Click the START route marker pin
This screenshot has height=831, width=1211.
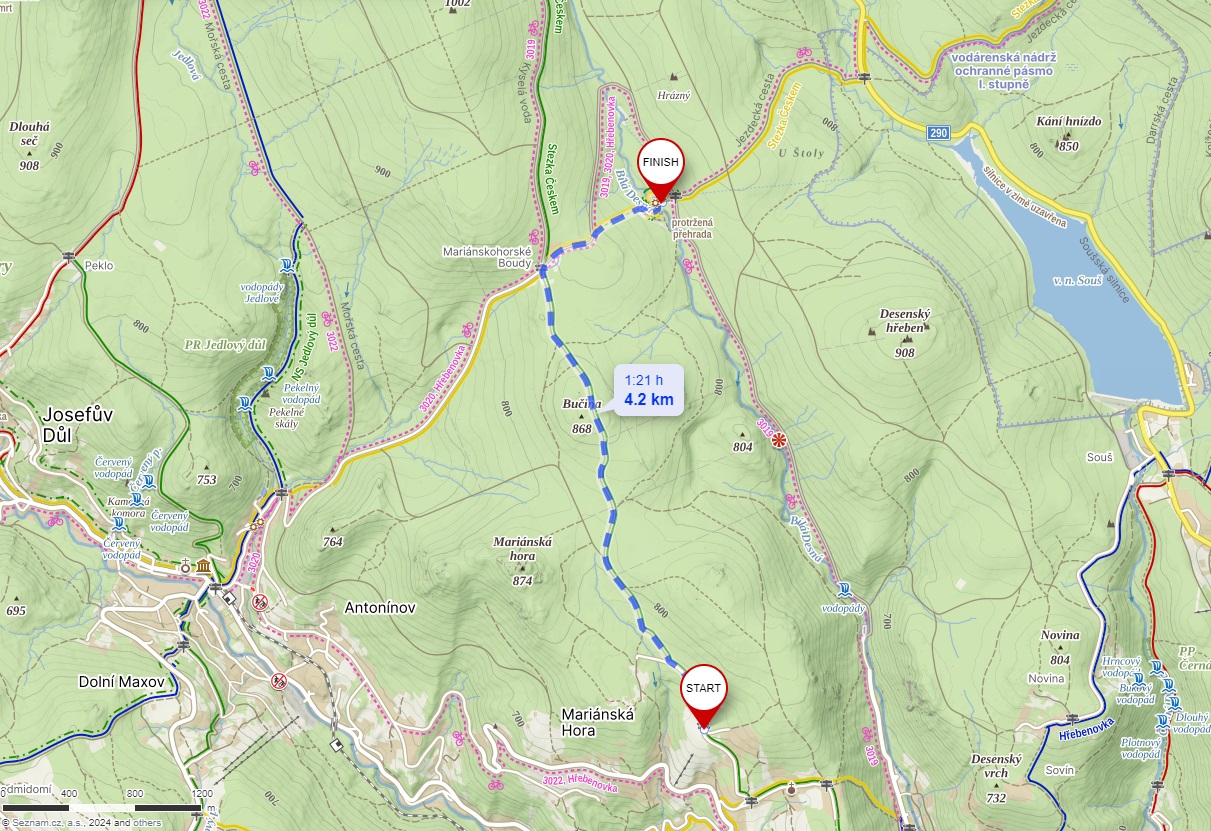click(x=703, y=694)
